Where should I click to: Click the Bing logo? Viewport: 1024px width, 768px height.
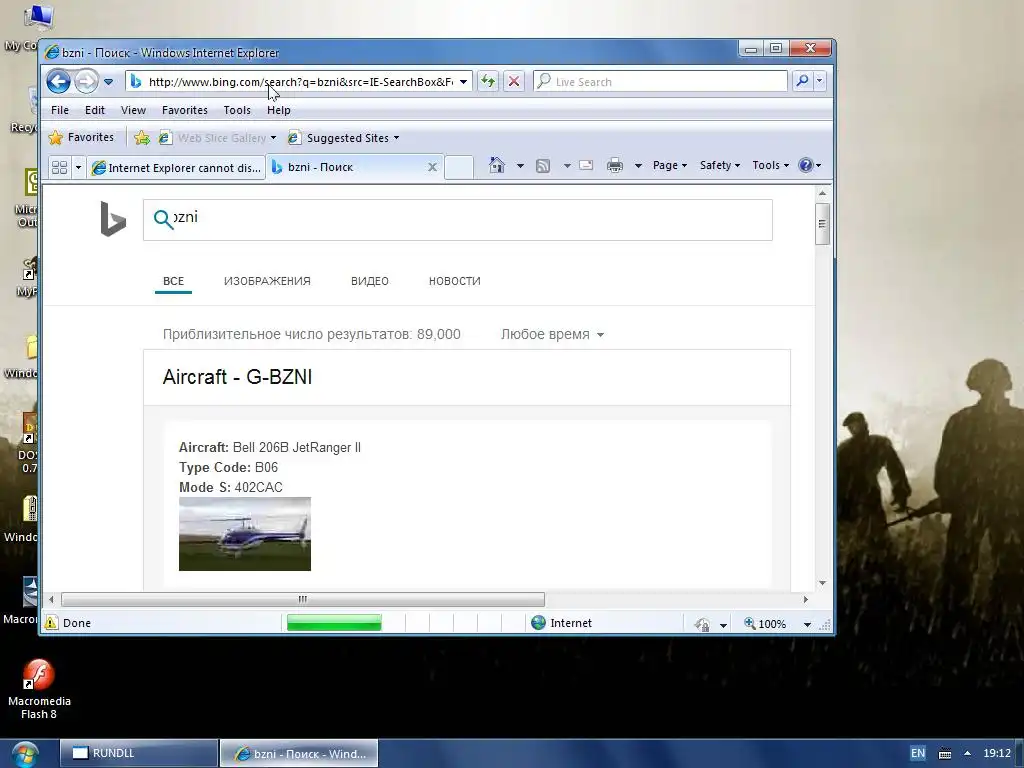112,219
